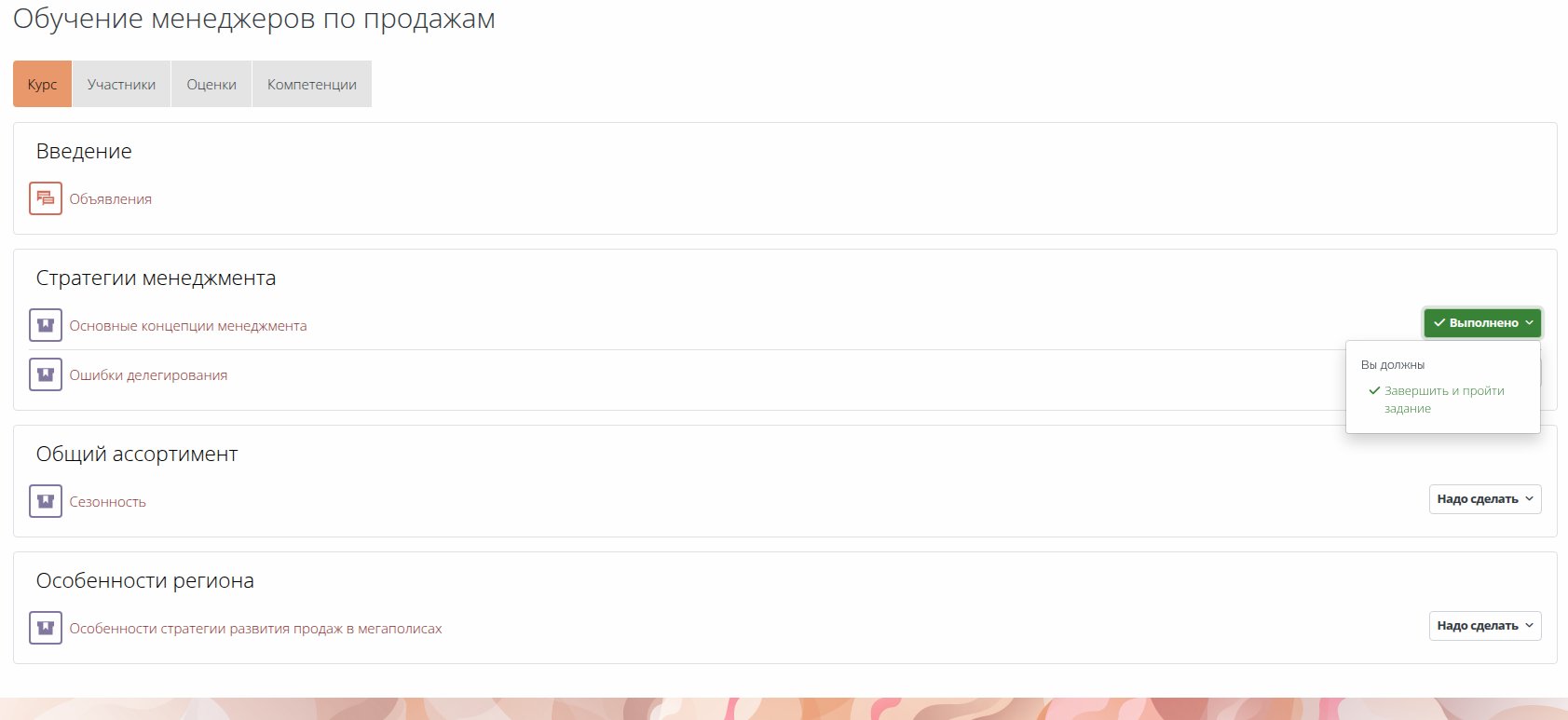Switch to the Участники tab
The height and width of the screenshot is (720, 1568).
pyautogui.click(x=121, y=84)
